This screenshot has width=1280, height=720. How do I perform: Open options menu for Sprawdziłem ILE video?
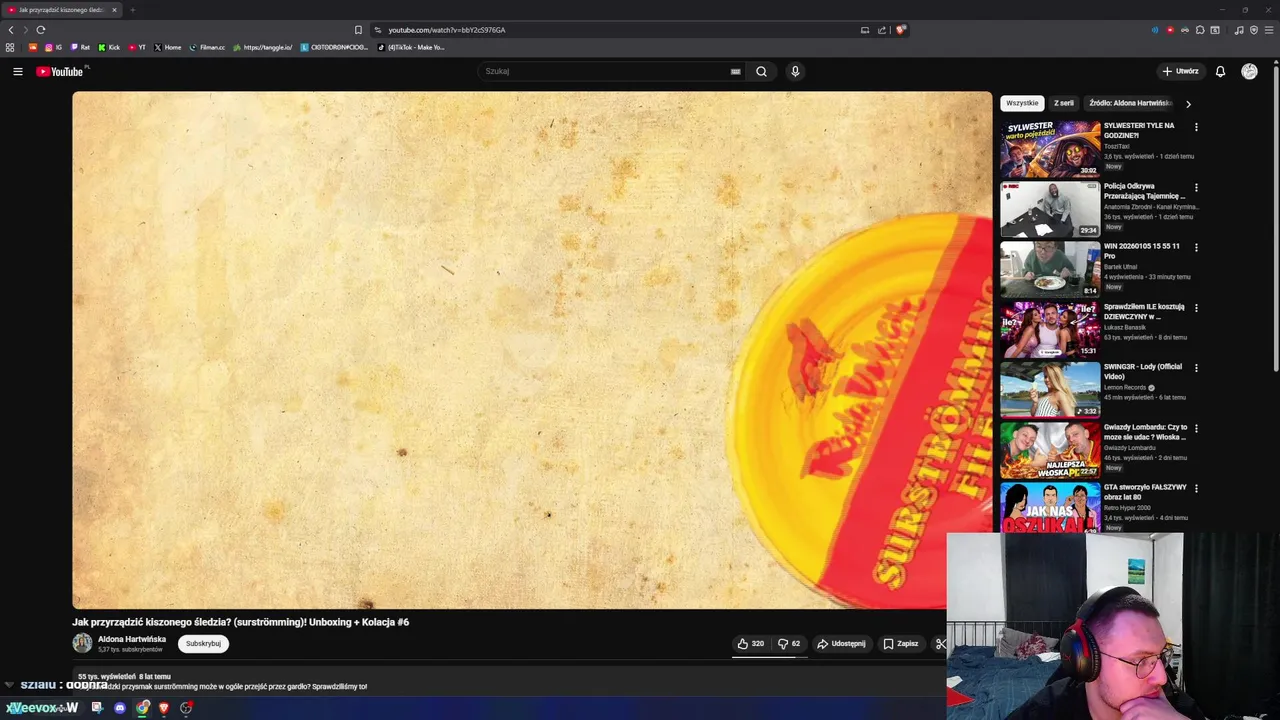[1196, 307]
